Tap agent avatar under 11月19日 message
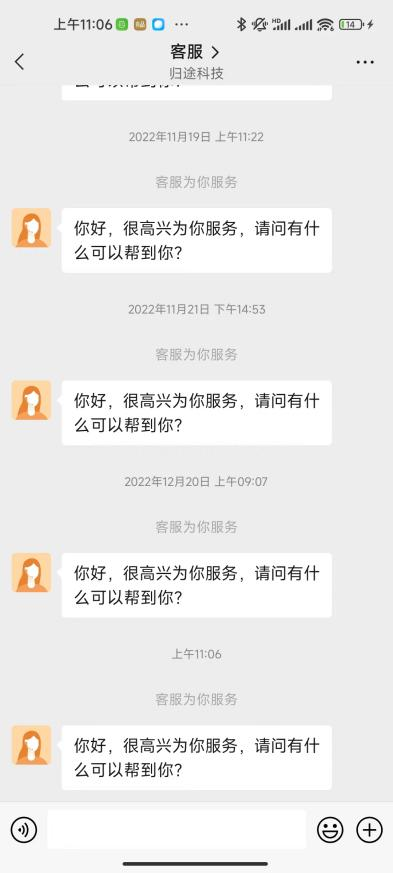Image resolution: width=393 pixels, height=873 pixels. click(31, 228)
